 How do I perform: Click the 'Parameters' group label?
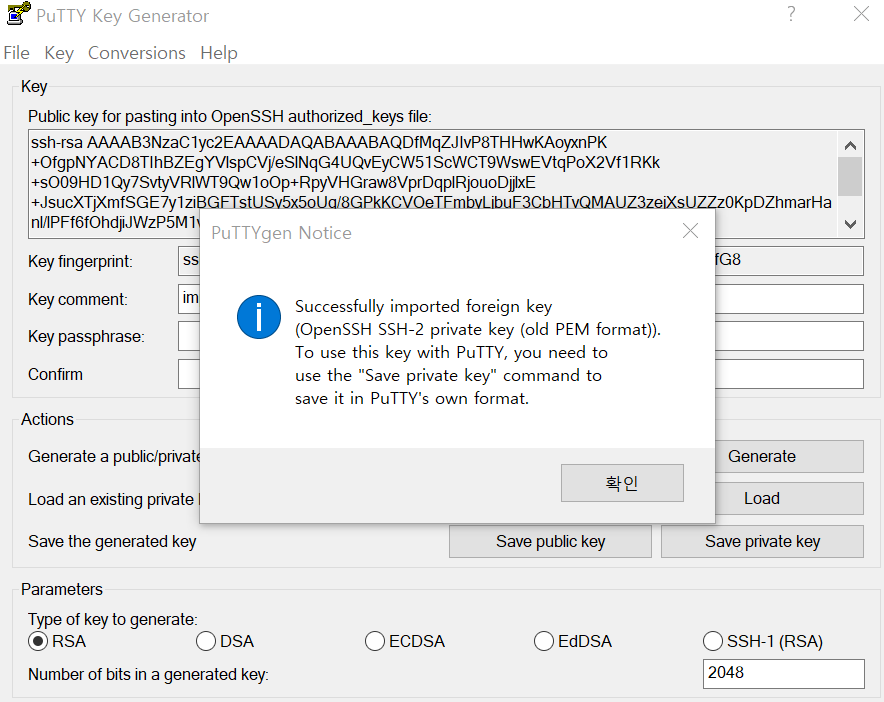pyautogui.click(x=62, y=589)
